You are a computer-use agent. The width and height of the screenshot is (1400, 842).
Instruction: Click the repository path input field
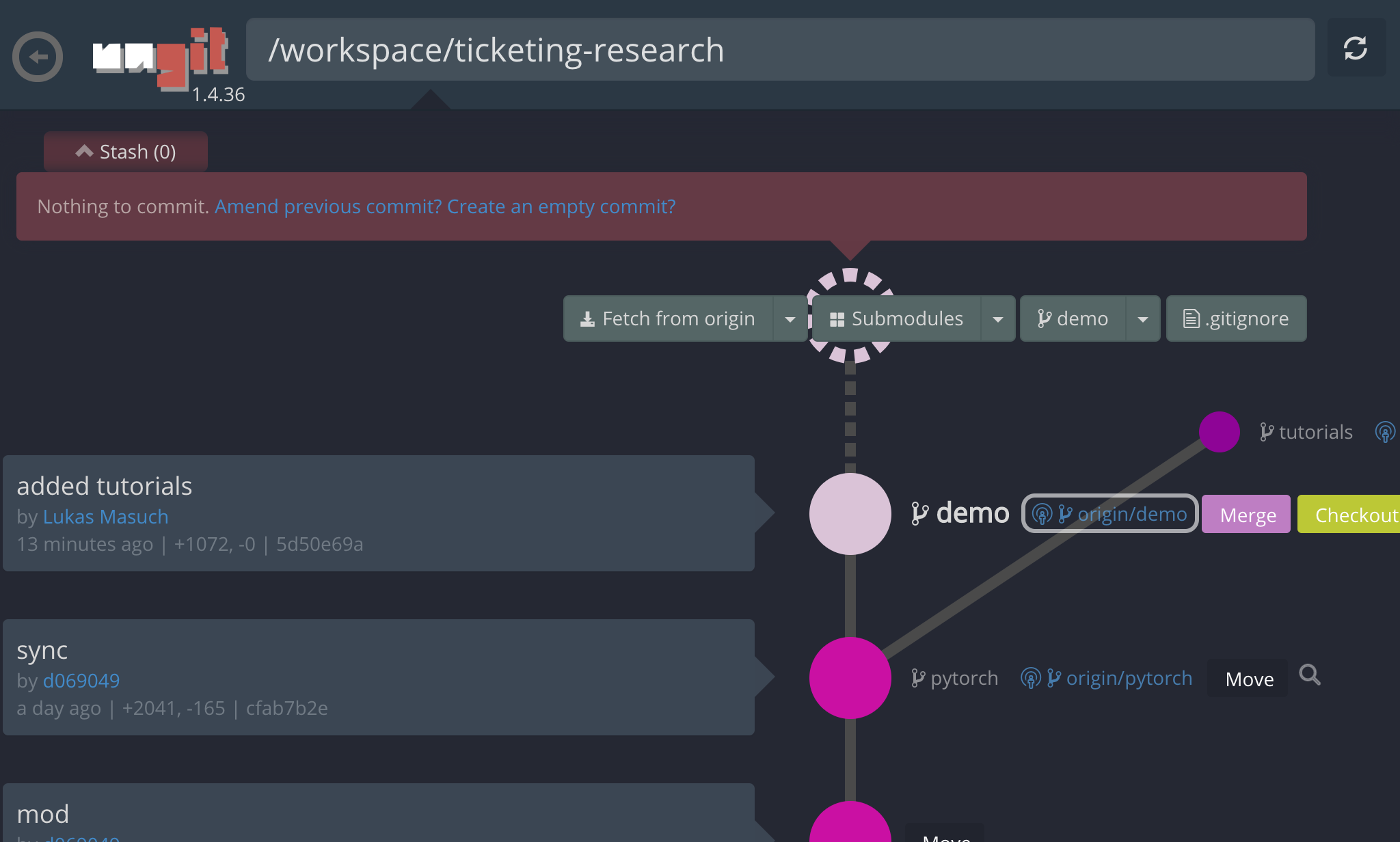[x=779, y=50]
